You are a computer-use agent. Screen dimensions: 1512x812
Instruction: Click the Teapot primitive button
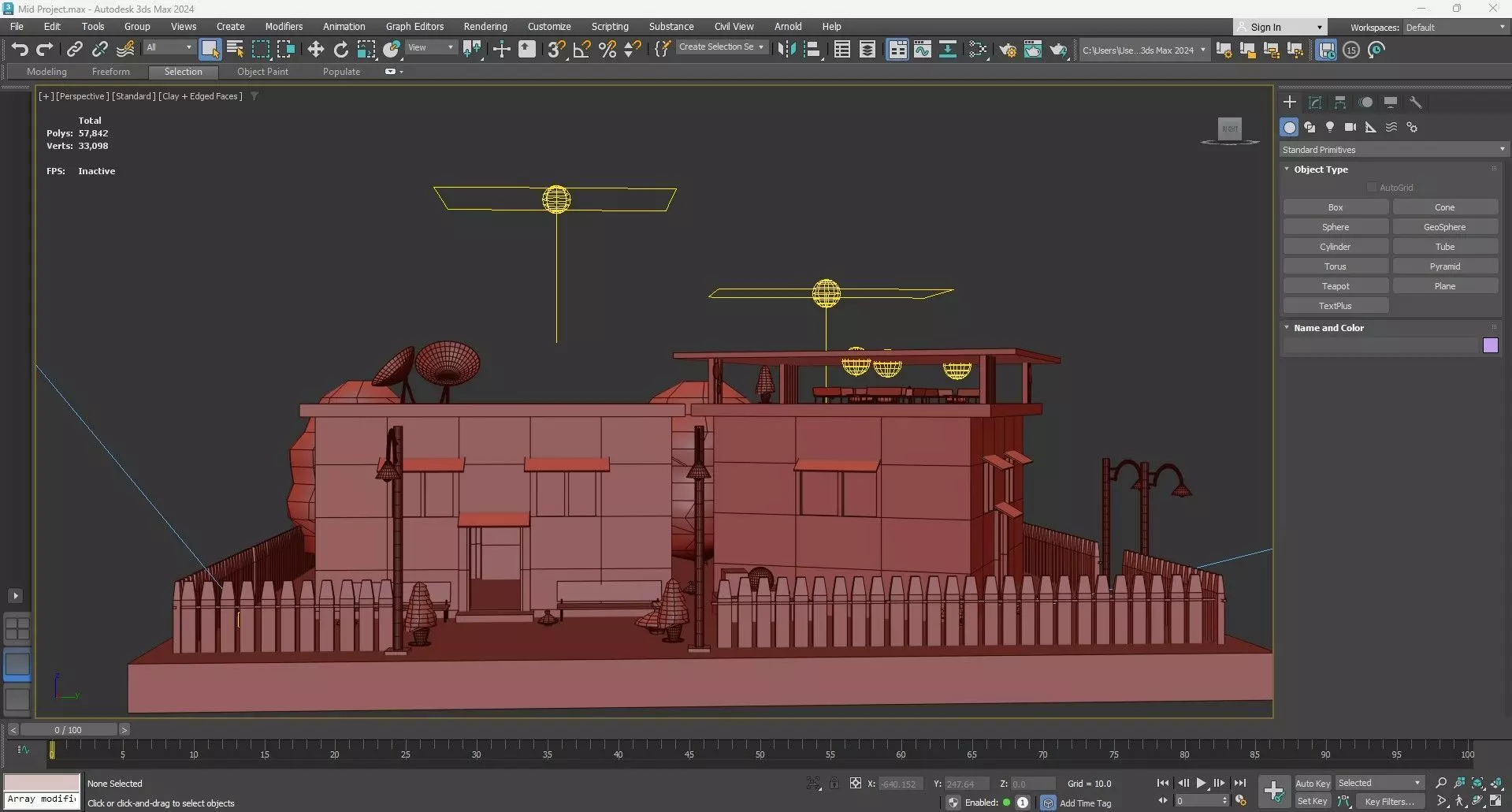click(1336, 286)
